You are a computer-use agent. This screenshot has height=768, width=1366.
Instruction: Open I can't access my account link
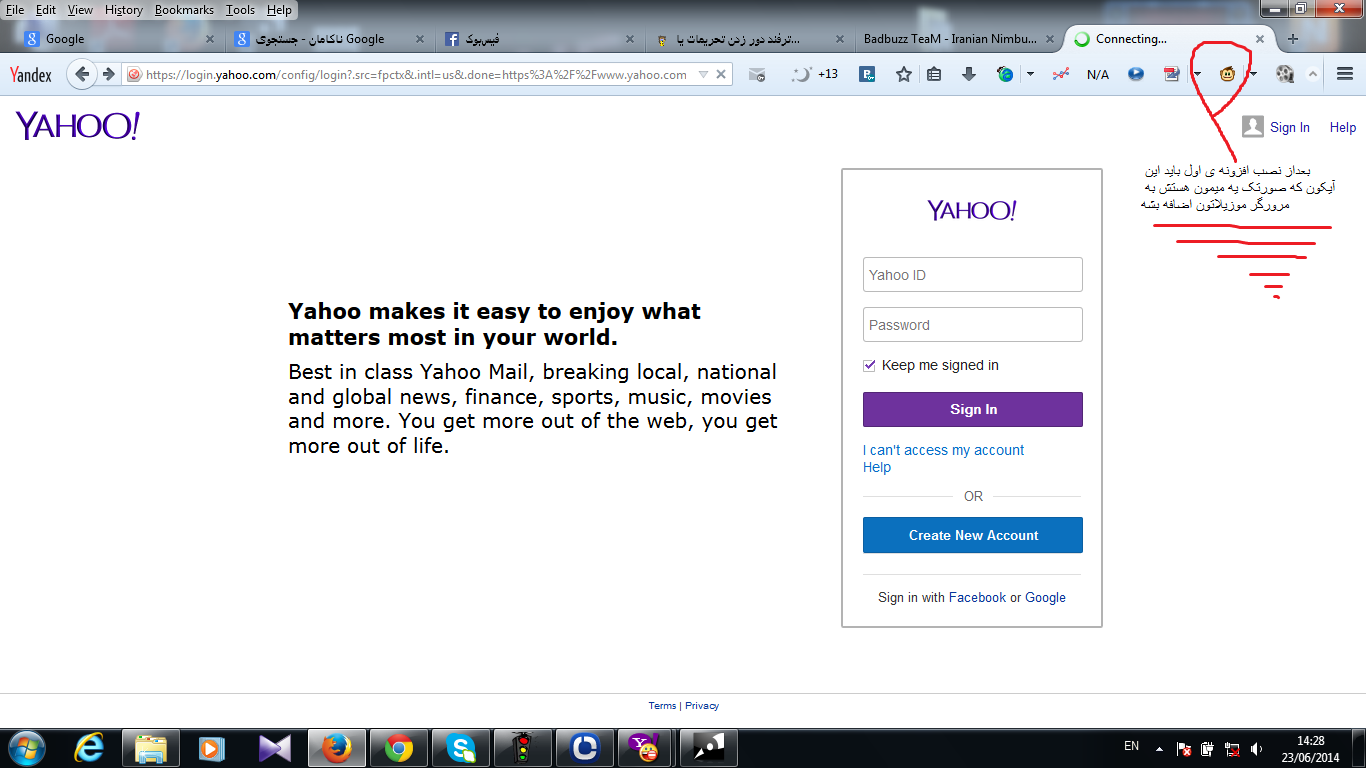click(943, 450)
